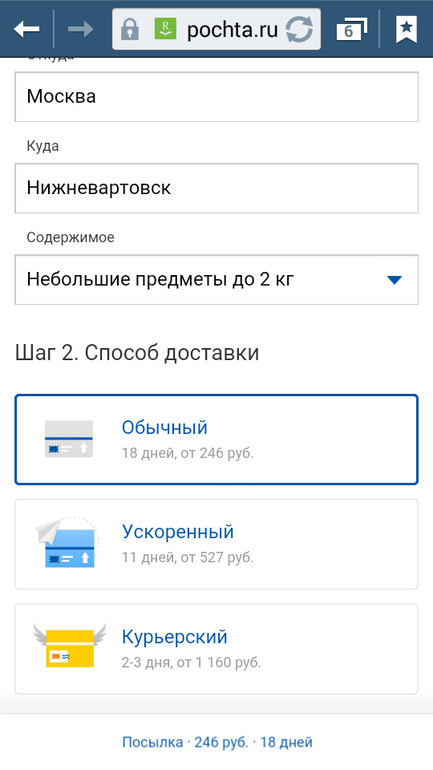
Task: Tap the green site favicon icon
Action: coord(165,29)
